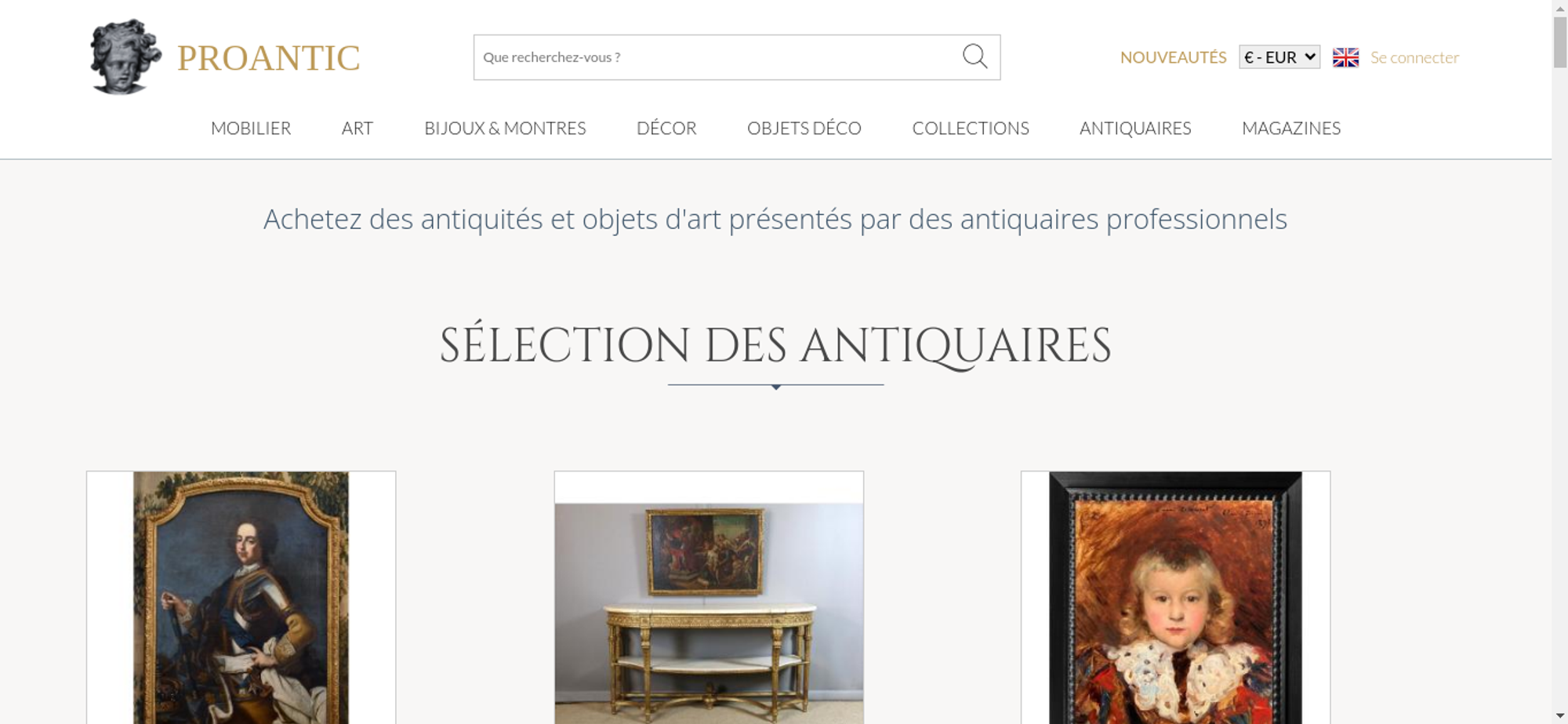Click the PROANTIC brand name text
1568x724 pixels.
click(x=268, y=58)
